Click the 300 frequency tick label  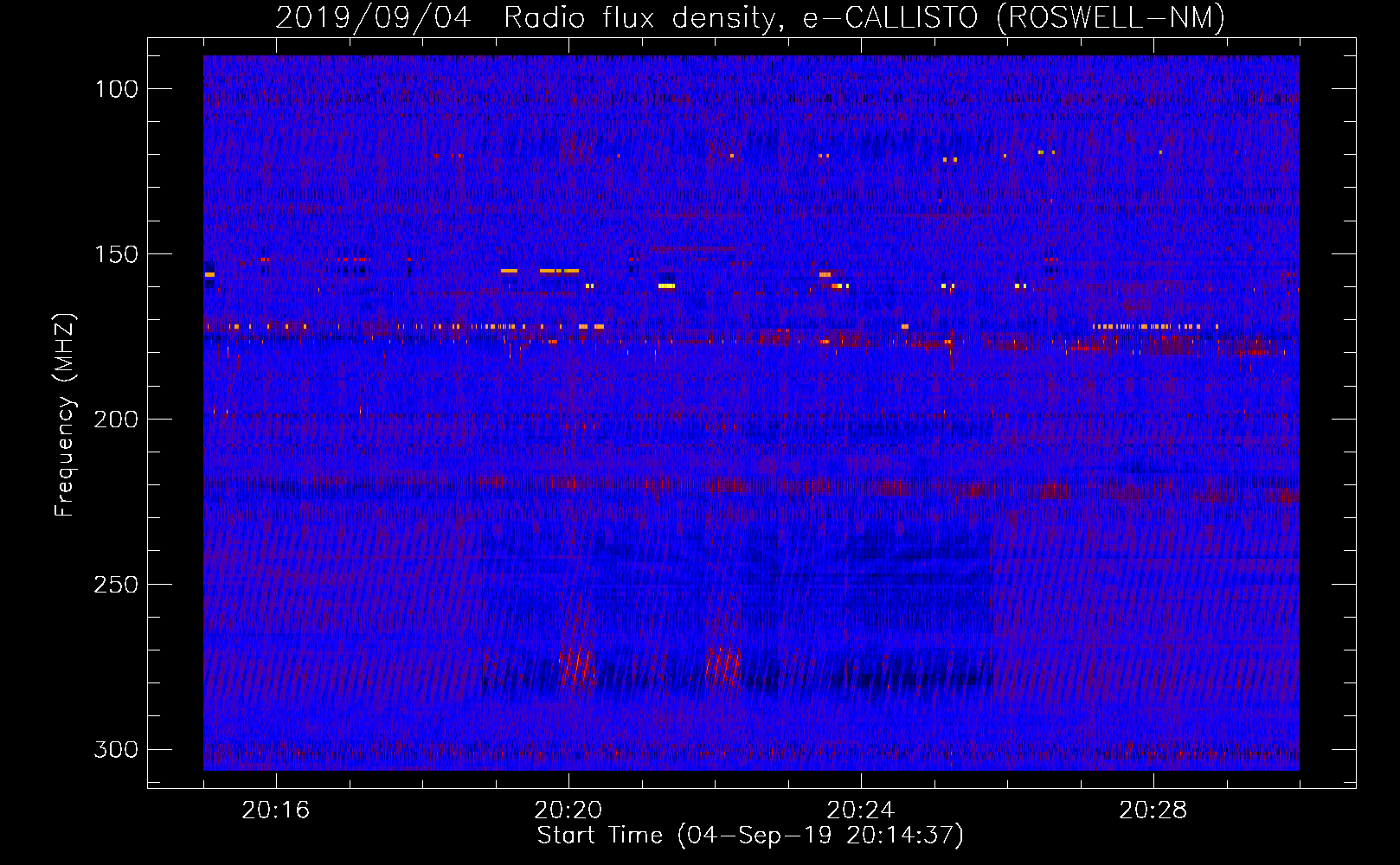(116, 749)
